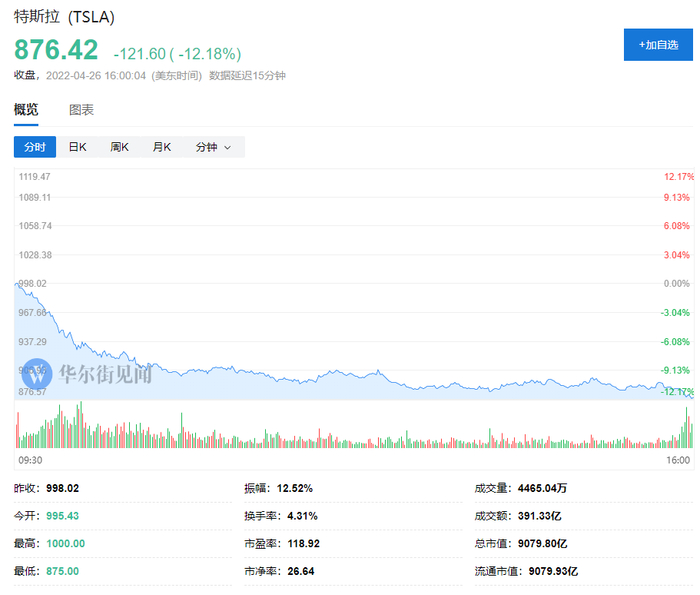Select the 日K daily candlestick tab
This screenshot has width=700, height=595.
coord(77,147)
